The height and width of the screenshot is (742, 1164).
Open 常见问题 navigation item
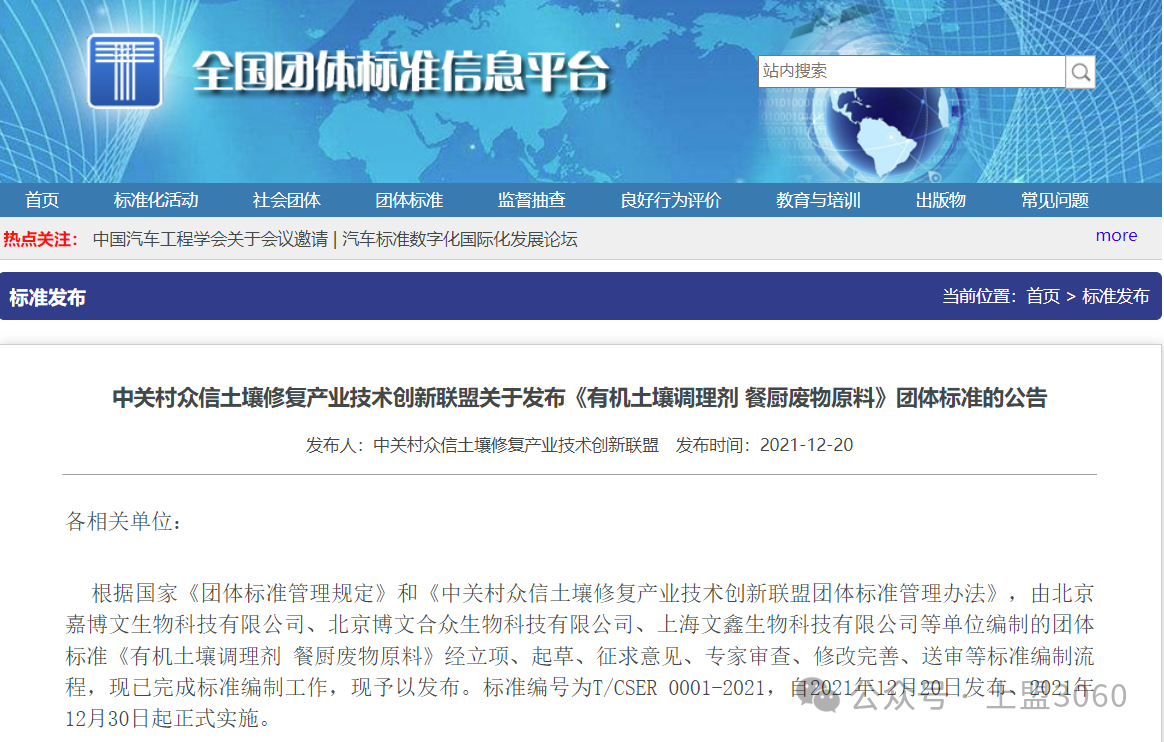tap(1055, 200)
